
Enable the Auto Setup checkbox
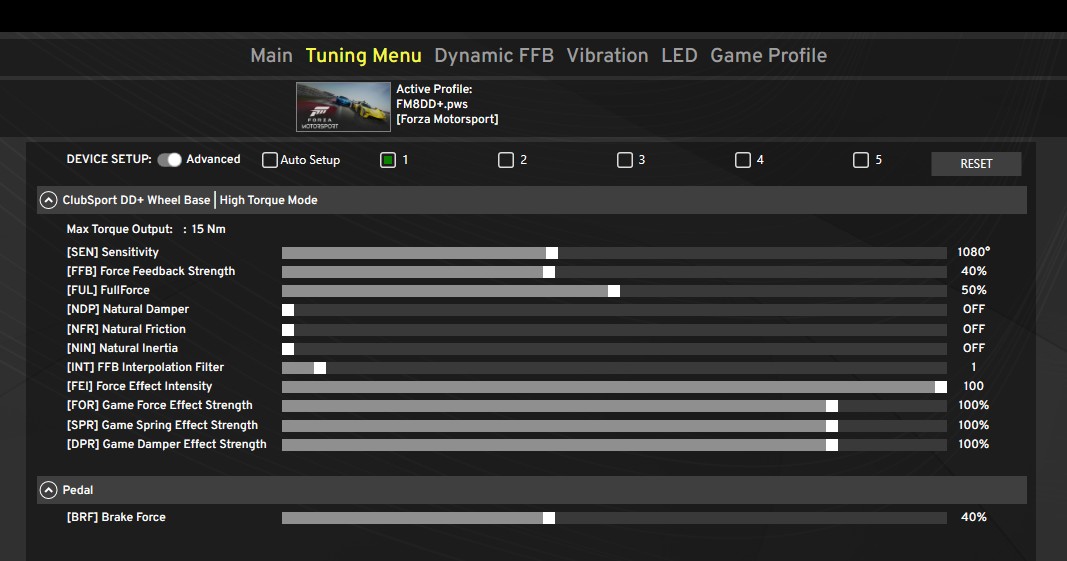270,160
